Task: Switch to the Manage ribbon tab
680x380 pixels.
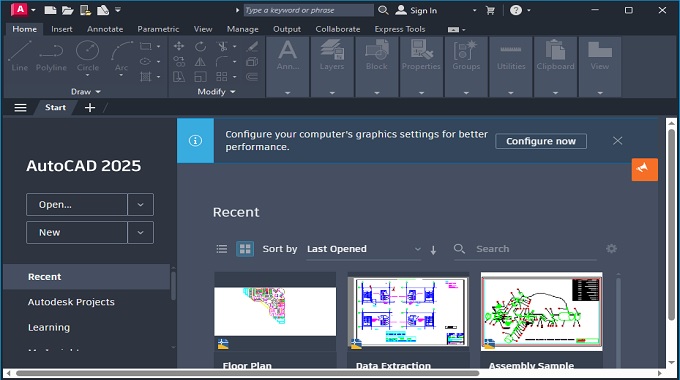Action: click(242, 29)
